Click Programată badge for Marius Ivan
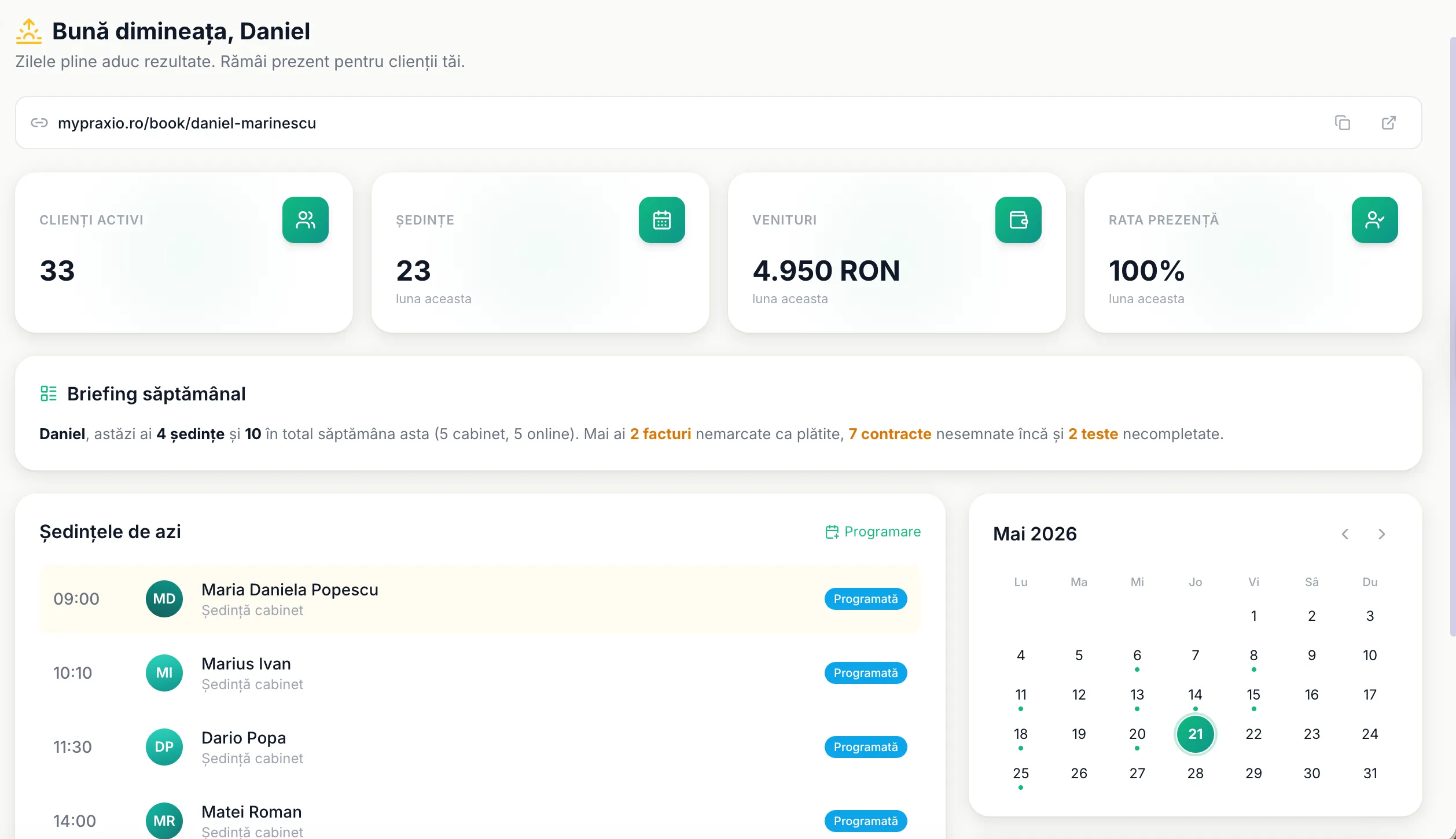 866,673
